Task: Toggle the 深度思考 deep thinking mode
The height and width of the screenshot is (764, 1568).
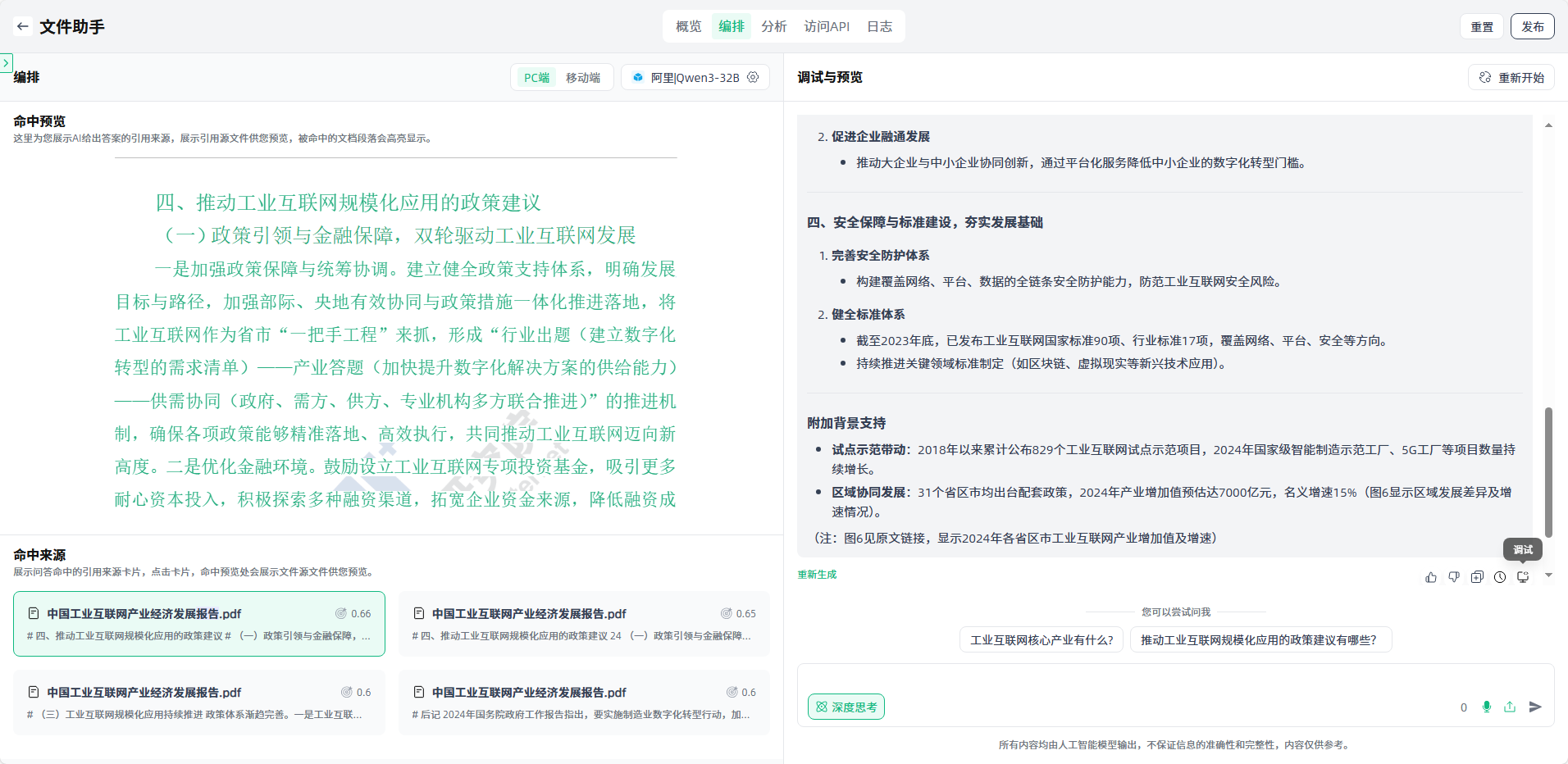Action: click(x=846, y=707)
